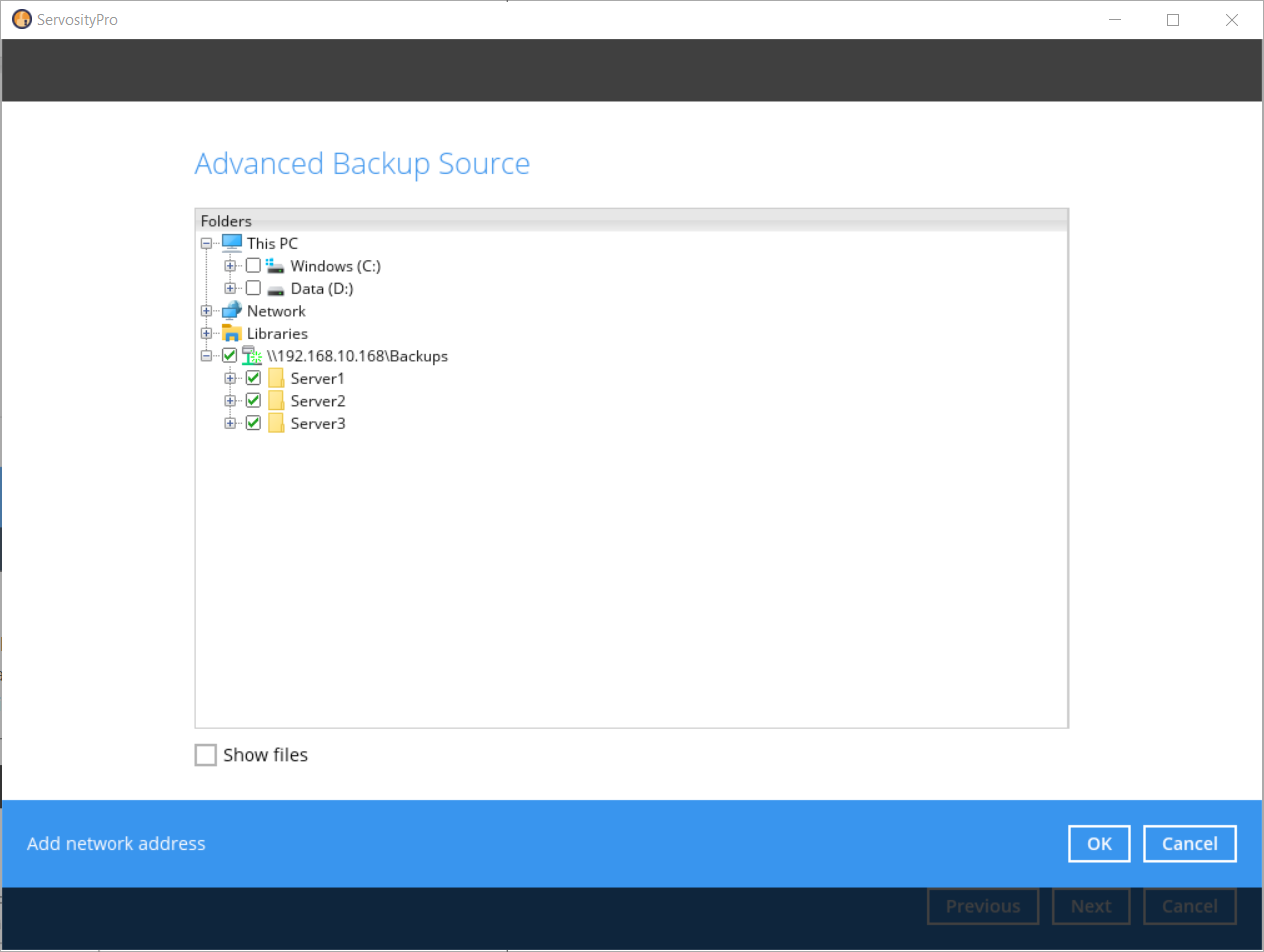Open the Add network address dialog

click(115, 843)
